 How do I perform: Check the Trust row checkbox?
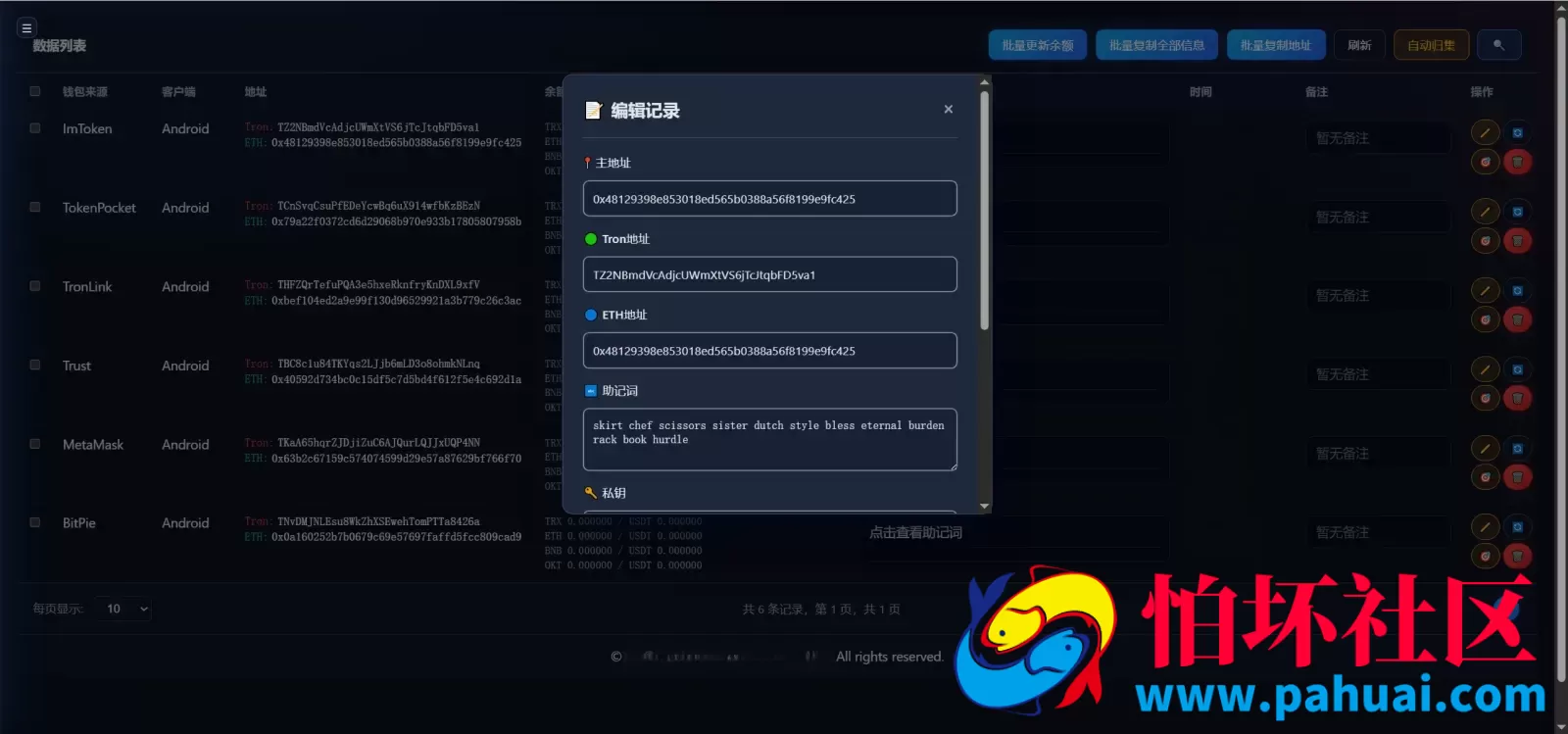point(35,365)
